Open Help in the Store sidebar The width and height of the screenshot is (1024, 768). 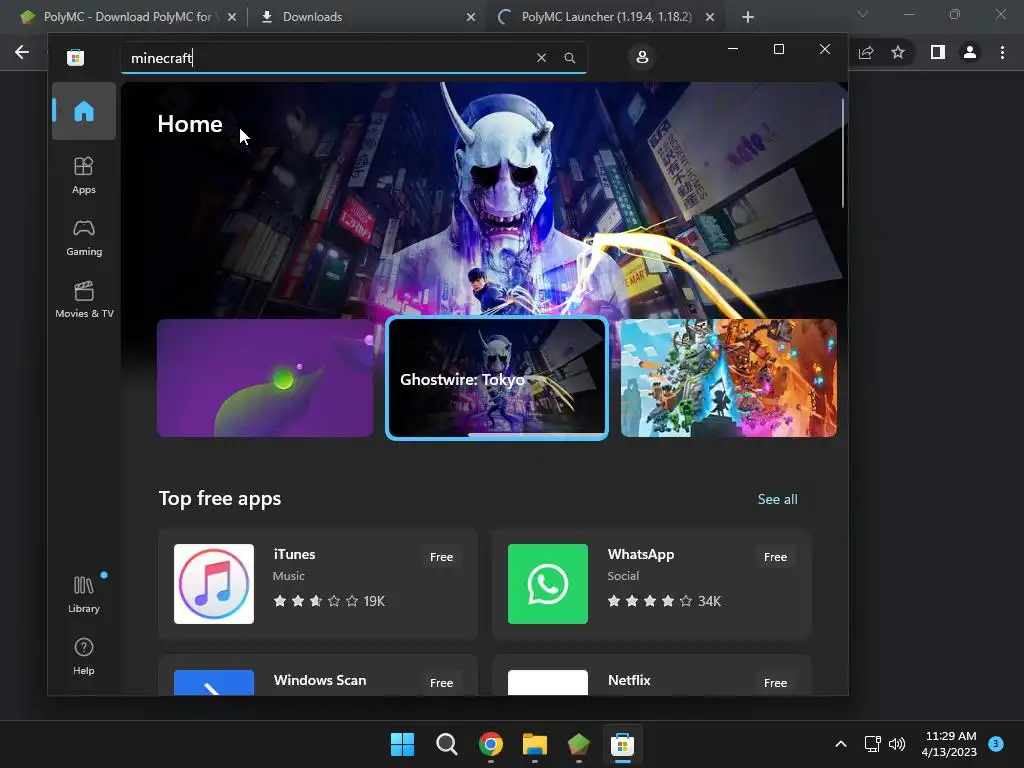point(84,656)
